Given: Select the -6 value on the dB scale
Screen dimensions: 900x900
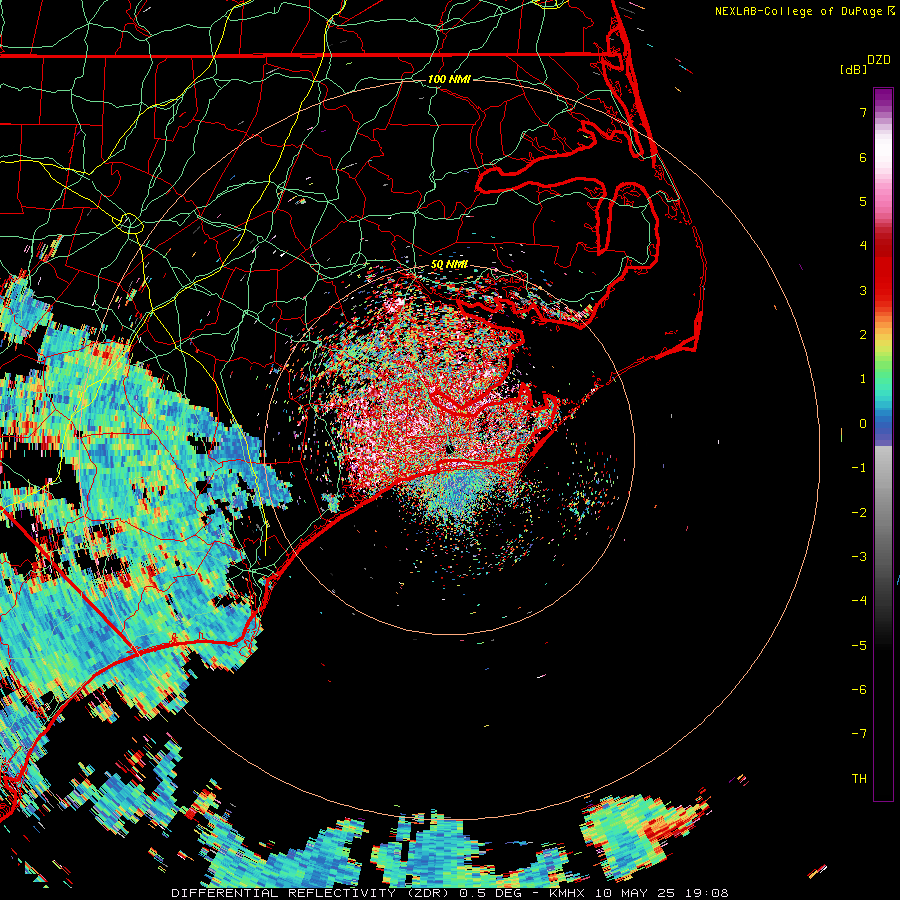Looking at the screenshot, I should [859, 689].
